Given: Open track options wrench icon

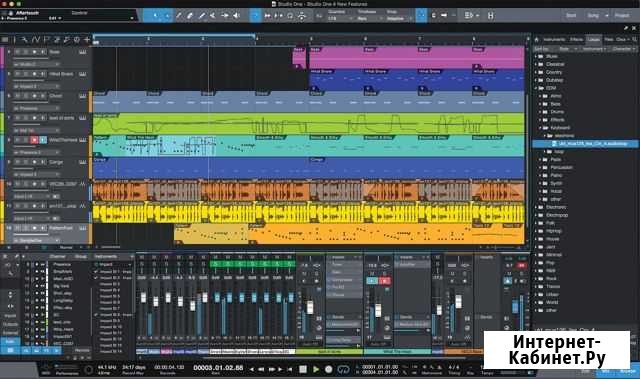Looking at the screenshot, I should (24, 40).
